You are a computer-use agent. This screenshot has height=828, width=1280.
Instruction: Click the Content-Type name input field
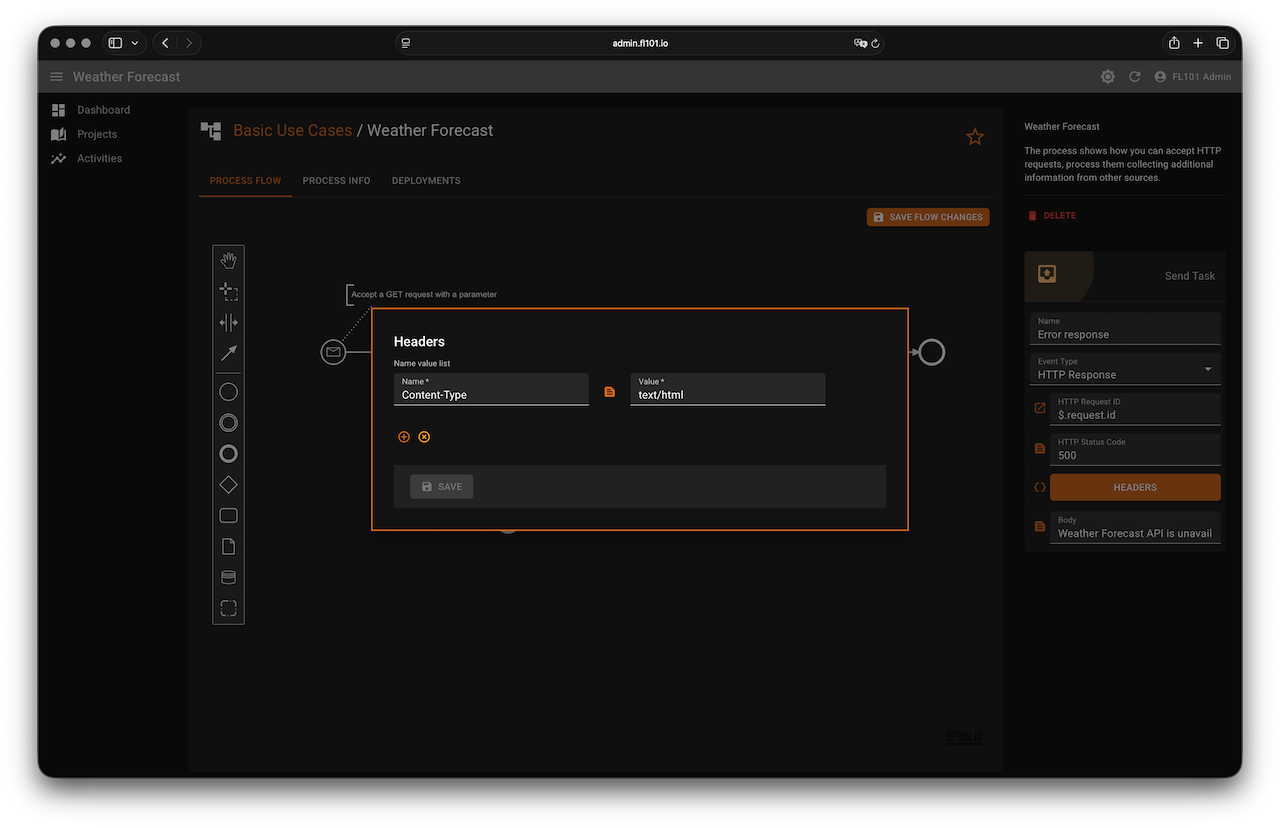coord(491,394)
